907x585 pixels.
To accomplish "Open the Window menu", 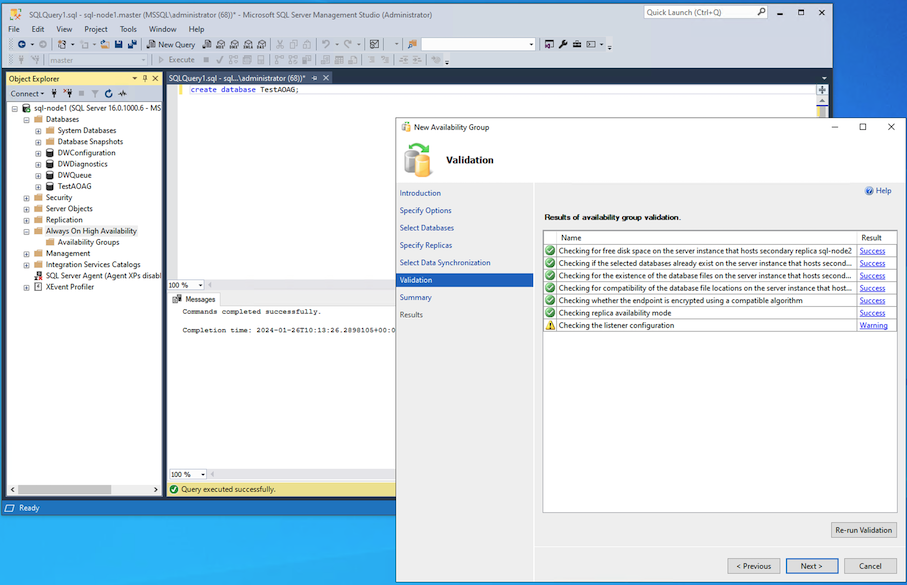I will [163, 29].
